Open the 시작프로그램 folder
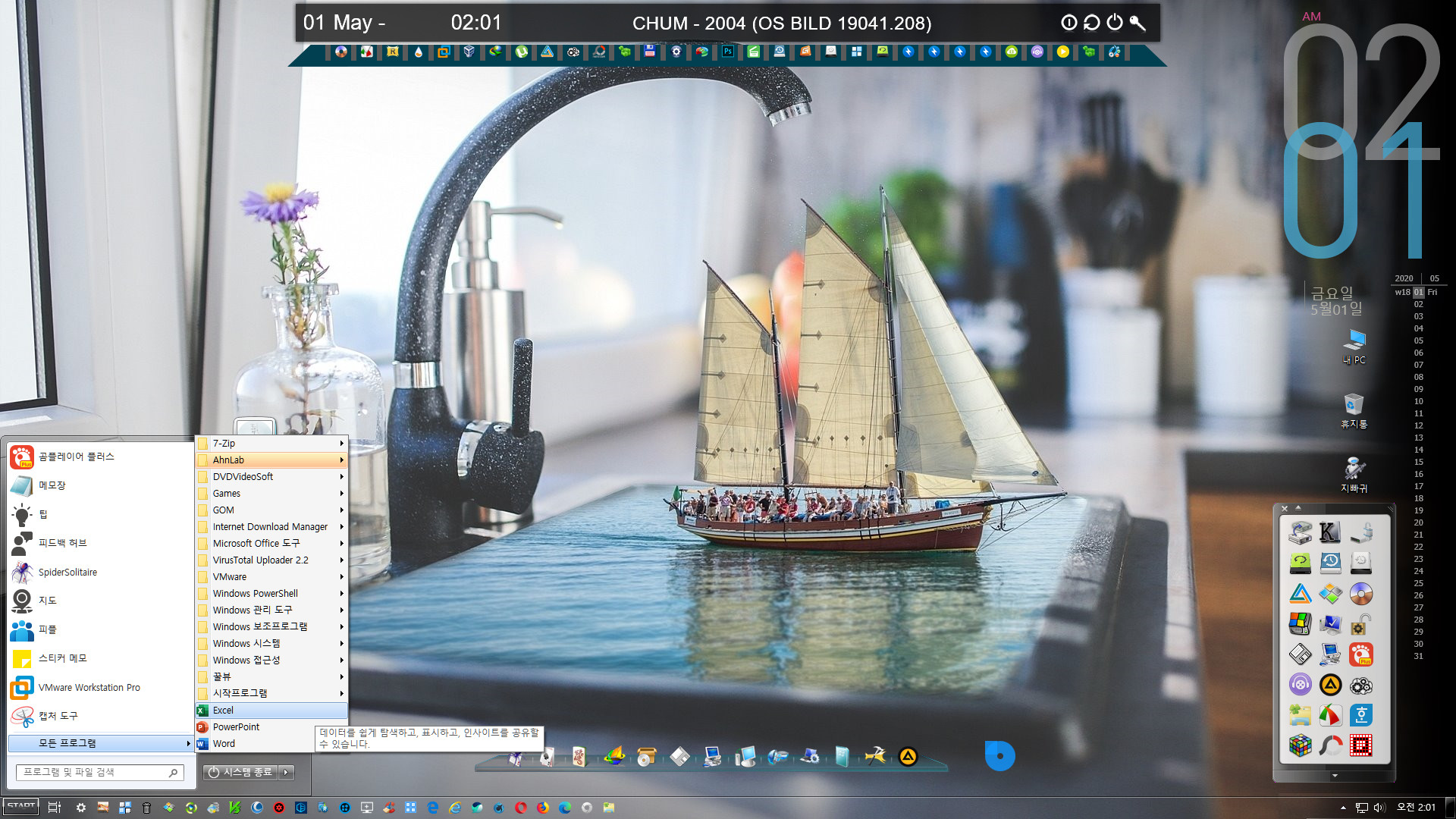Viewport: 1456px width, 819px height. 271,694
